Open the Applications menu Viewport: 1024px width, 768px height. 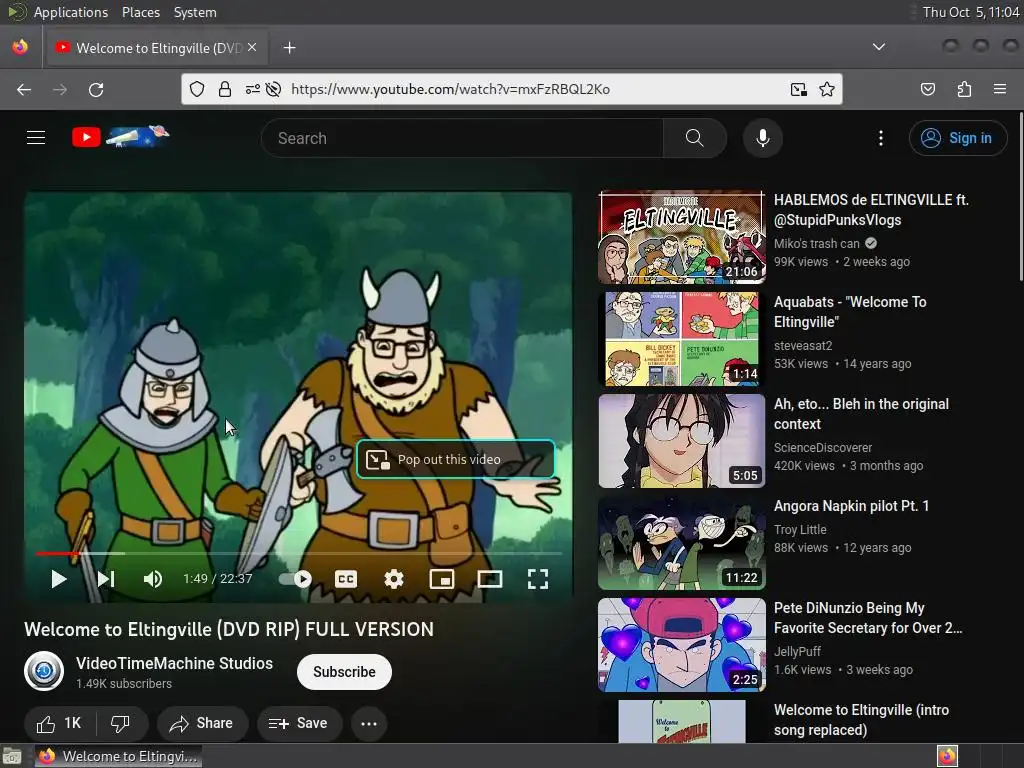pyautogui.click(x=71, y=12)
